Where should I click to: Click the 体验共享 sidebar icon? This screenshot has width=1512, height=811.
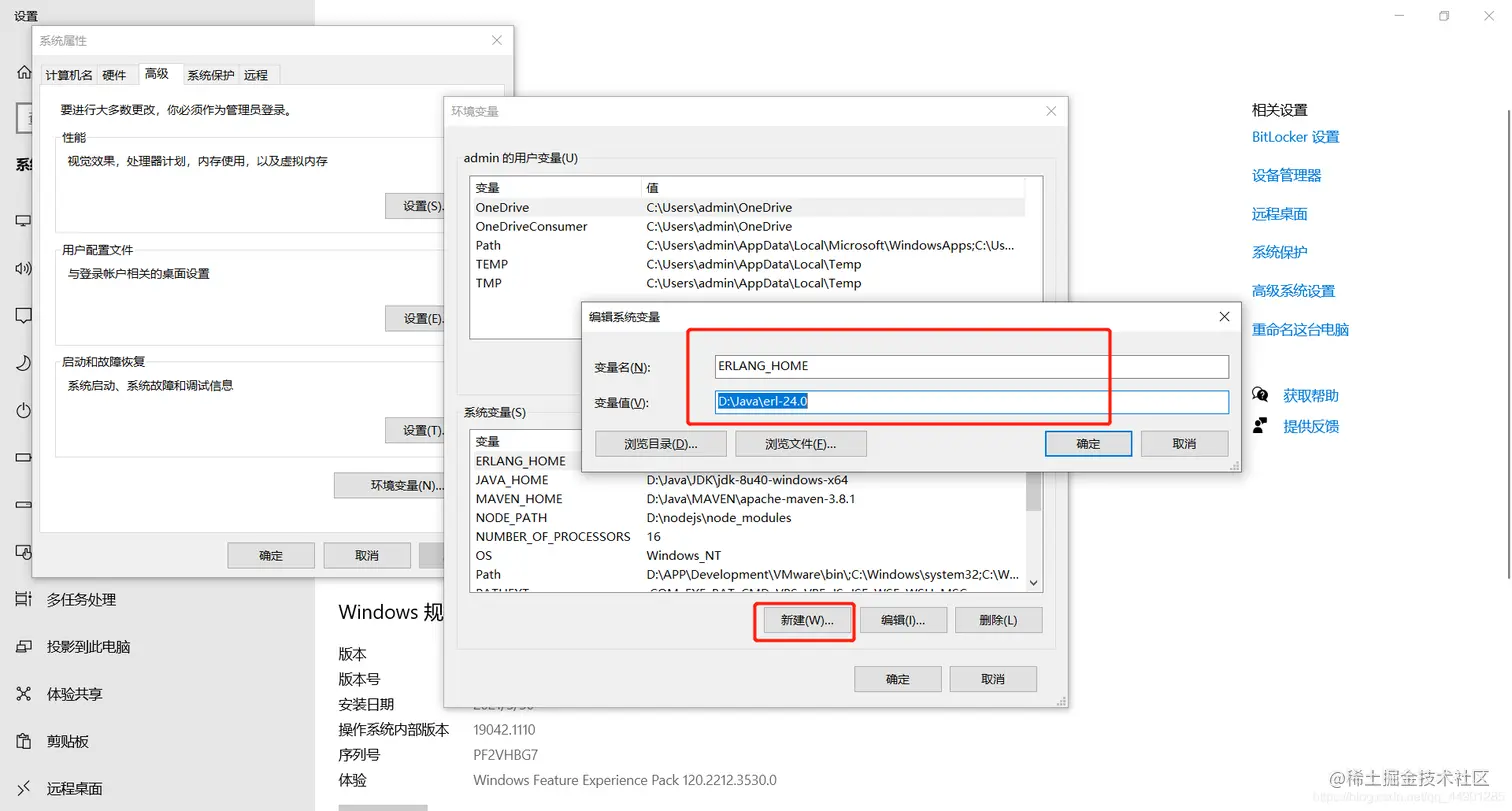click(x=23, y=693)
